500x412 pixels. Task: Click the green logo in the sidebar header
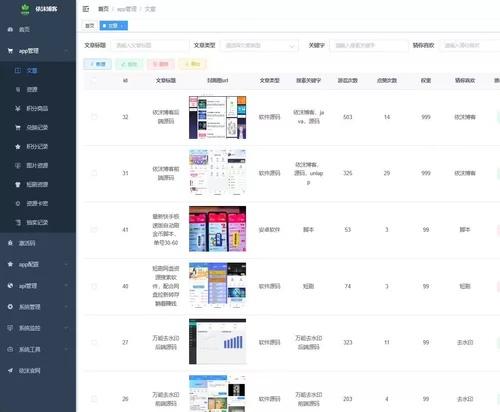25,9
